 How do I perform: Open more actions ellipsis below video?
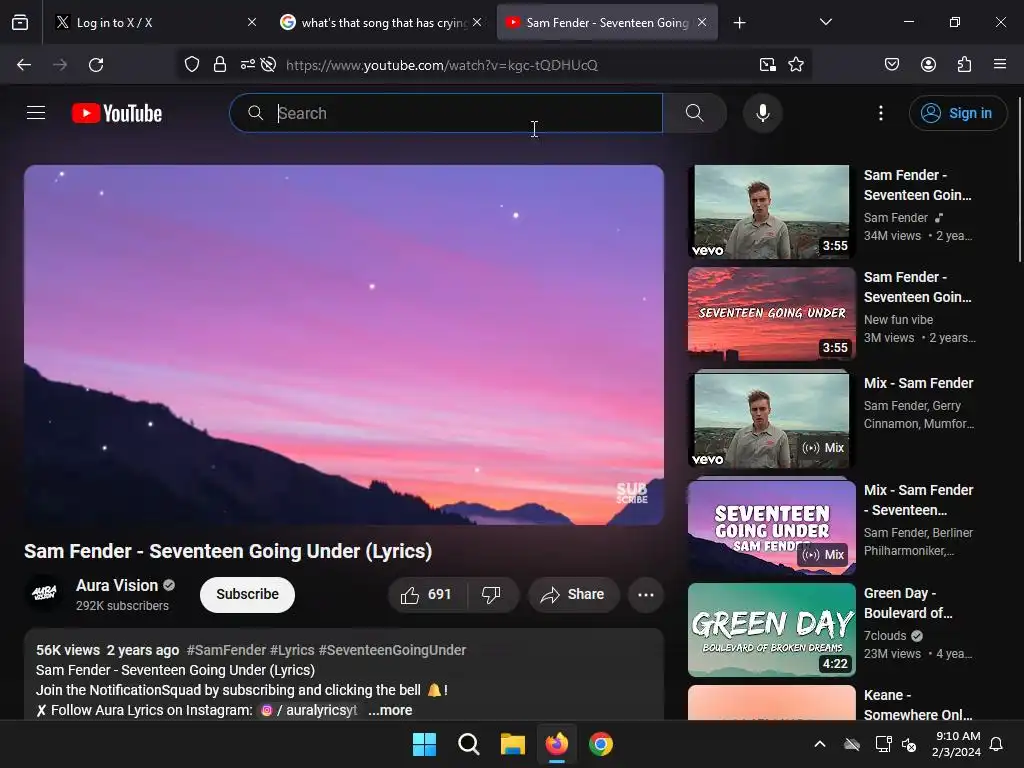[645, 594]
